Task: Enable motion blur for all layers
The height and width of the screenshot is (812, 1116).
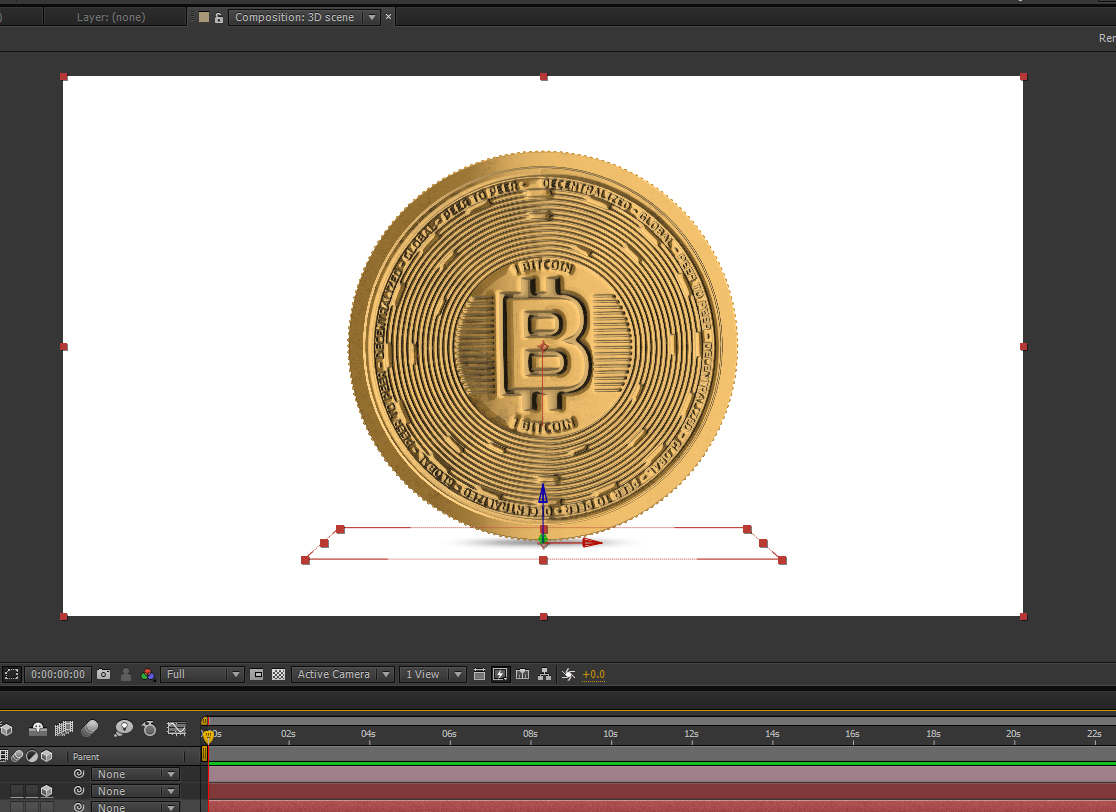Action: (91, 729)
